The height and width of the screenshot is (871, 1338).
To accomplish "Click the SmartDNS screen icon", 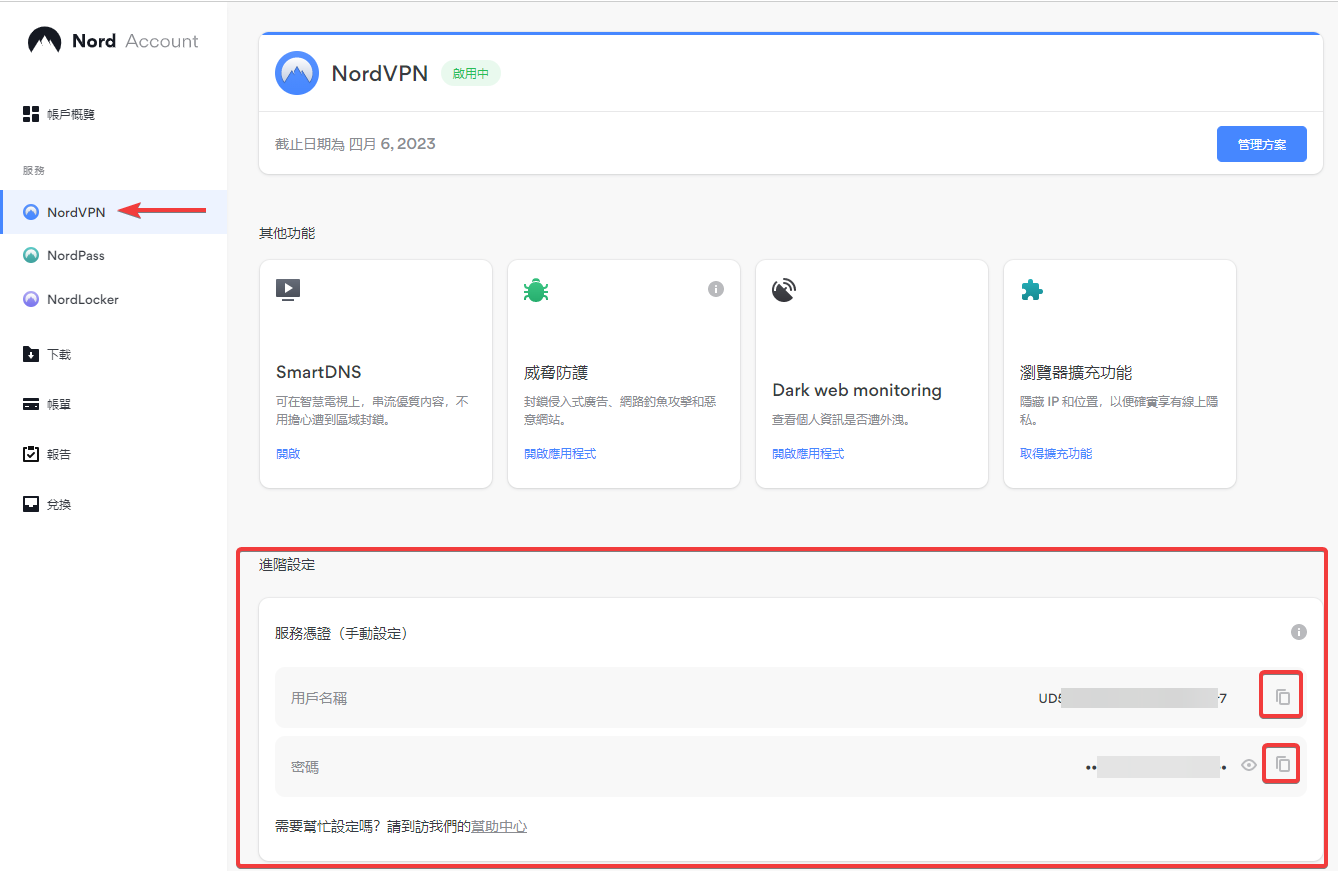I will [288, 290].
